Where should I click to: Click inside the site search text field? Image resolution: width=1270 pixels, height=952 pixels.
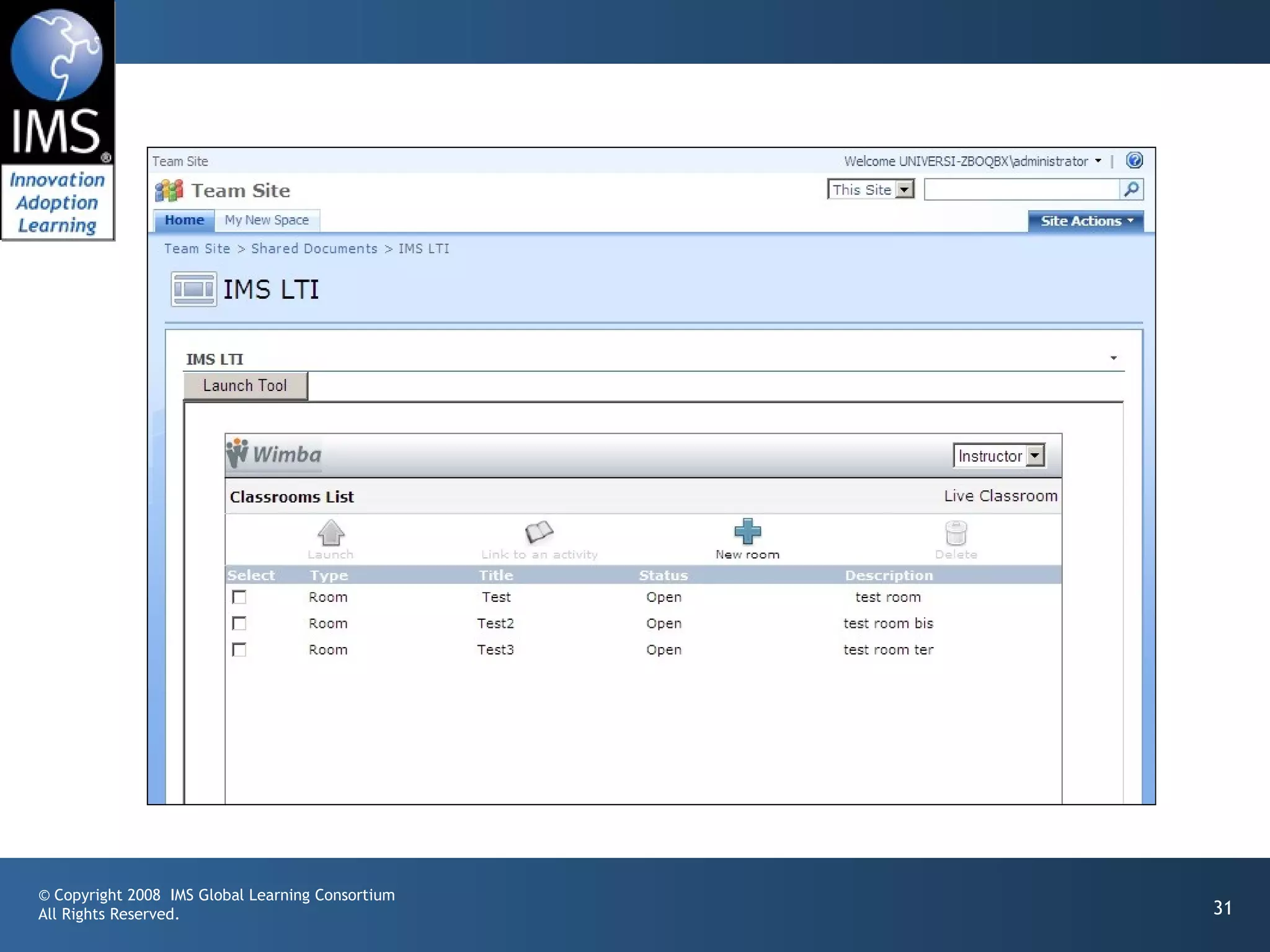1021,189
